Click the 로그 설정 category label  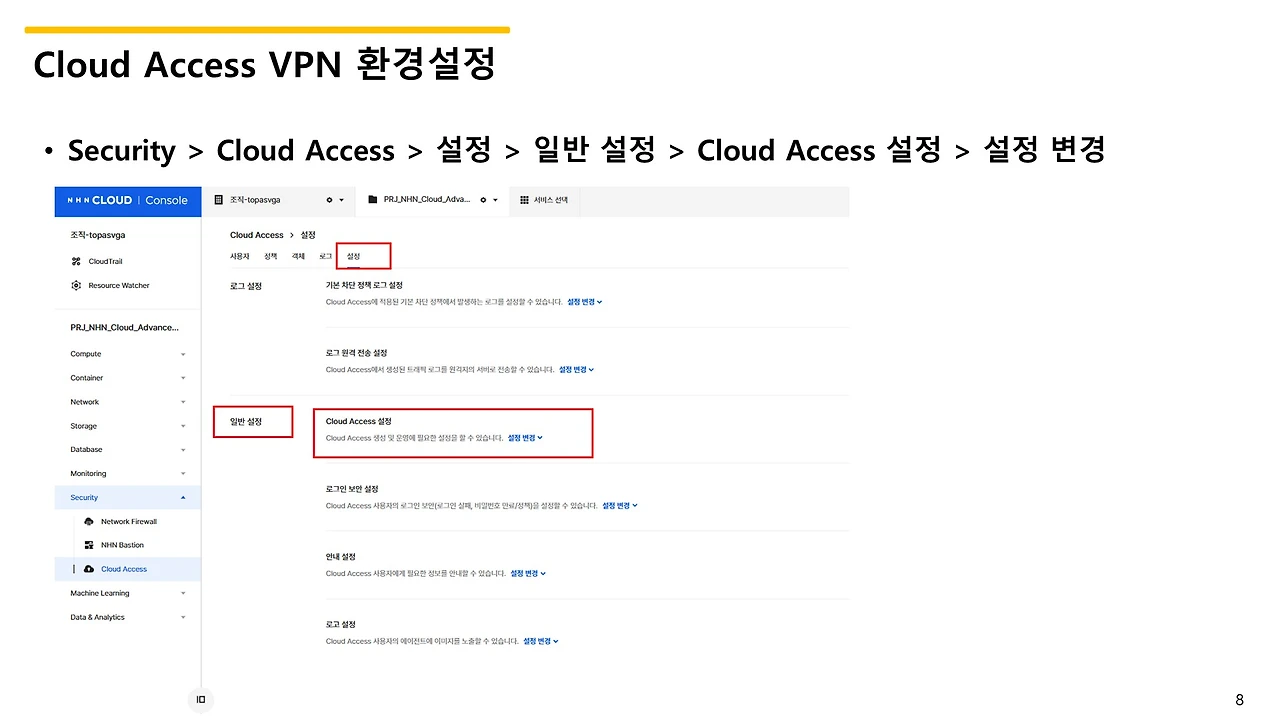pos(246,286)
